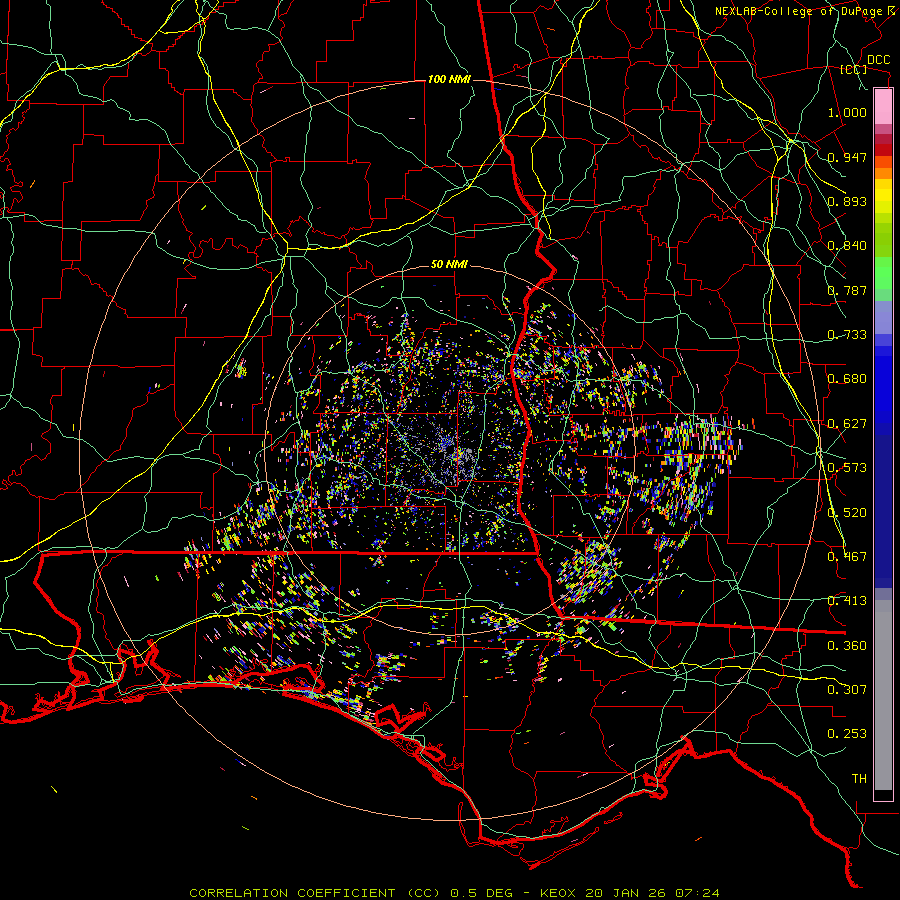Screen dimensions: 900x900
Task: Click the 0.627 legend value
Action: (x=847, y=424)
